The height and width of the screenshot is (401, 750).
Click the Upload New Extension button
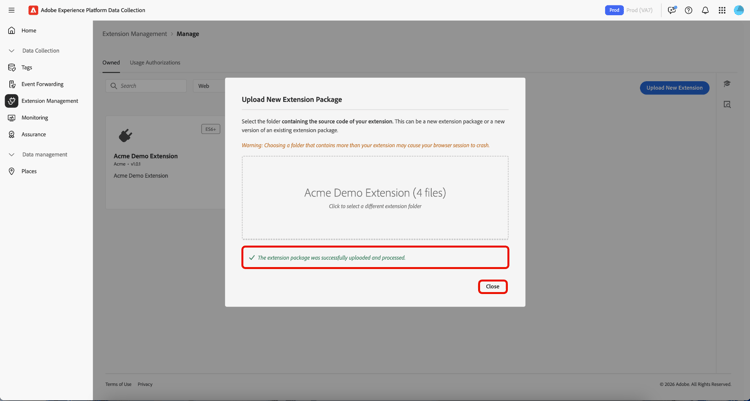pos(674,88)
